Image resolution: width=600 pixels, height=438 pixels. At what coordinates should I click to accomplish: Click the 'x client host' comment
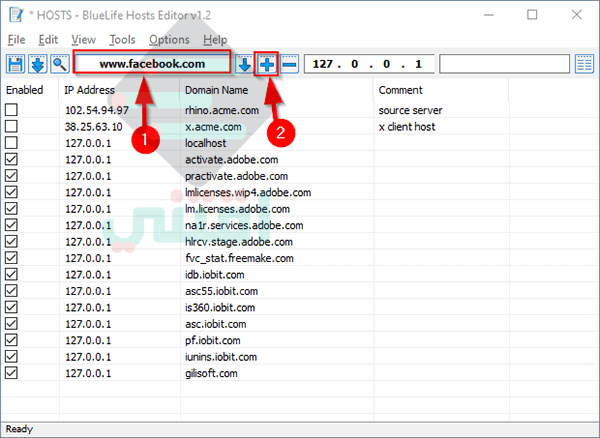point(407,127)
